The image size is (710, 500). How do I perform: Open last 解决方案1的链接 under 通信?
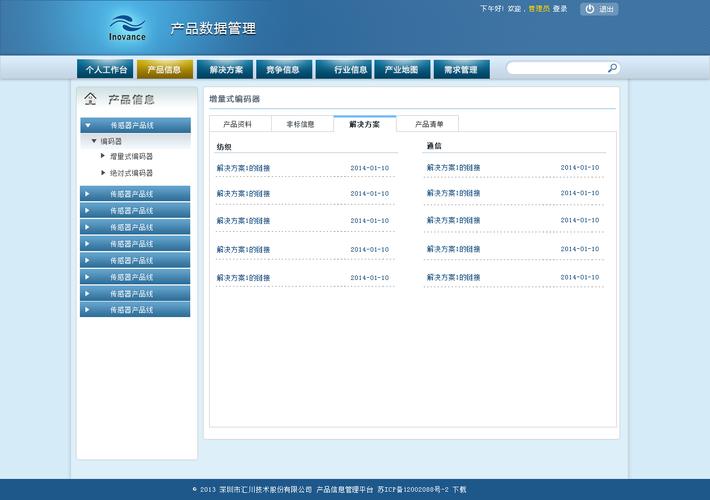(453, 277)
